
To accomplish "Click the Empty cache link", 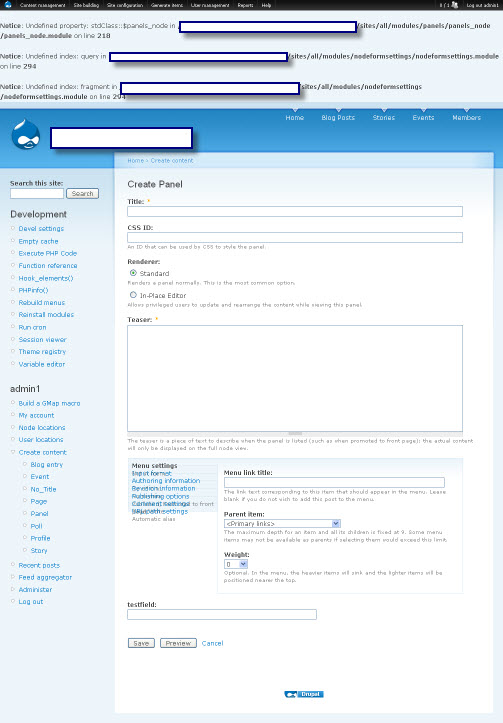I will (x=38, y=241).
